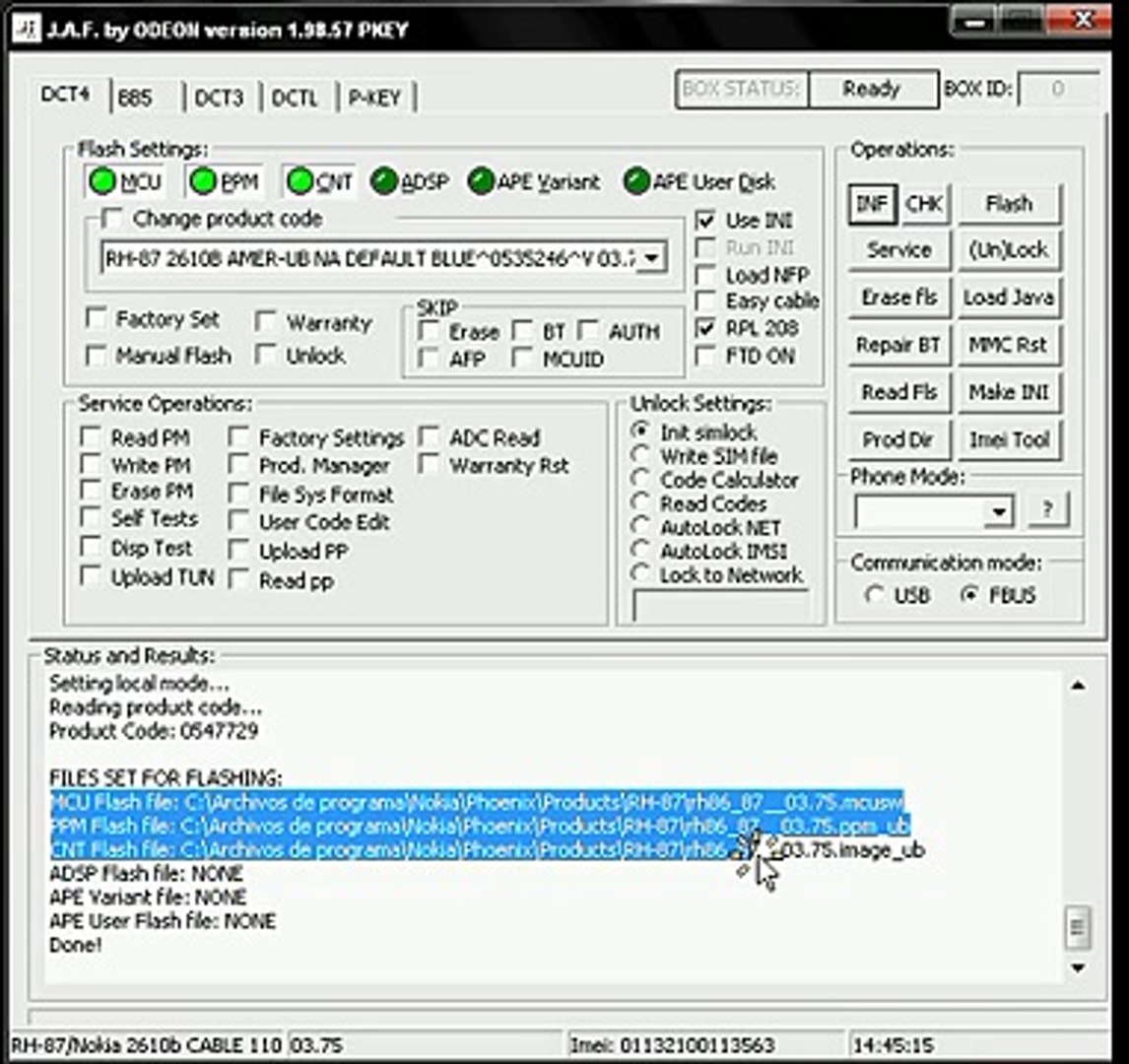Screen dimensions: 1129x1064
Task: Click the CNT green indicator button
Action: 320,181
